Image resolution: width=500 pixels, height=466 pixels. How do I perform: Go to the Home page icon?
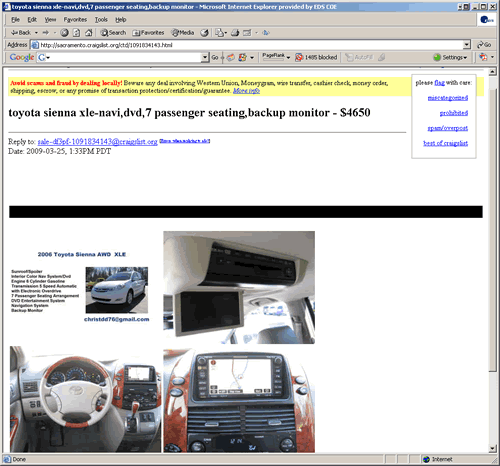(x=89, y=33)
